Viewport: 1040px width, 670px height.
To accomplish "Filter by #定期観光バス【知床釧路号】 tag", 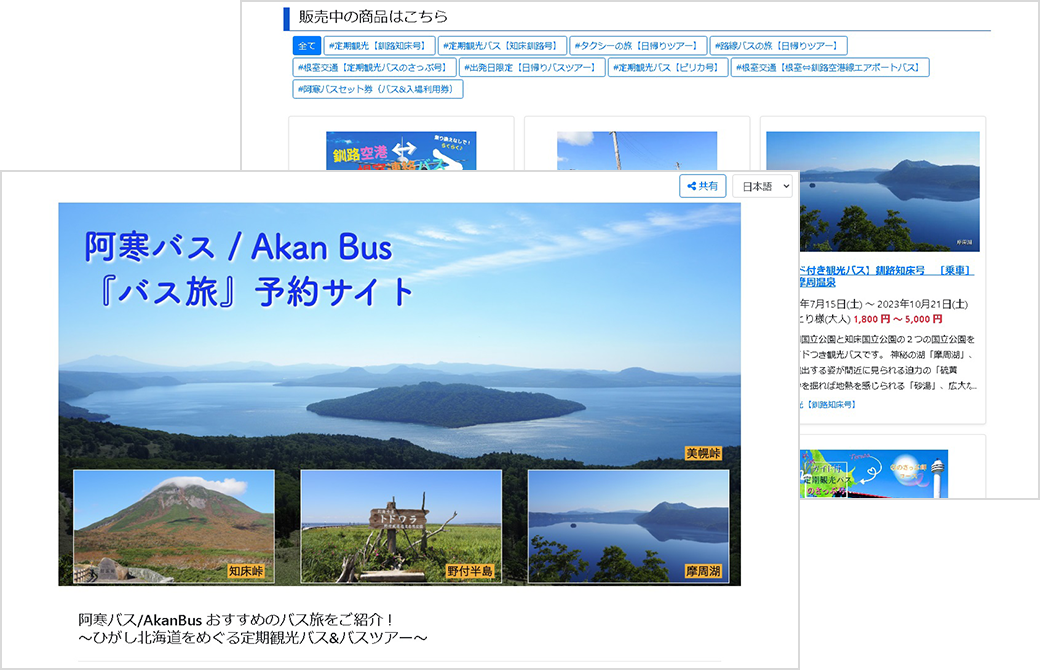I will click(502, 46).
